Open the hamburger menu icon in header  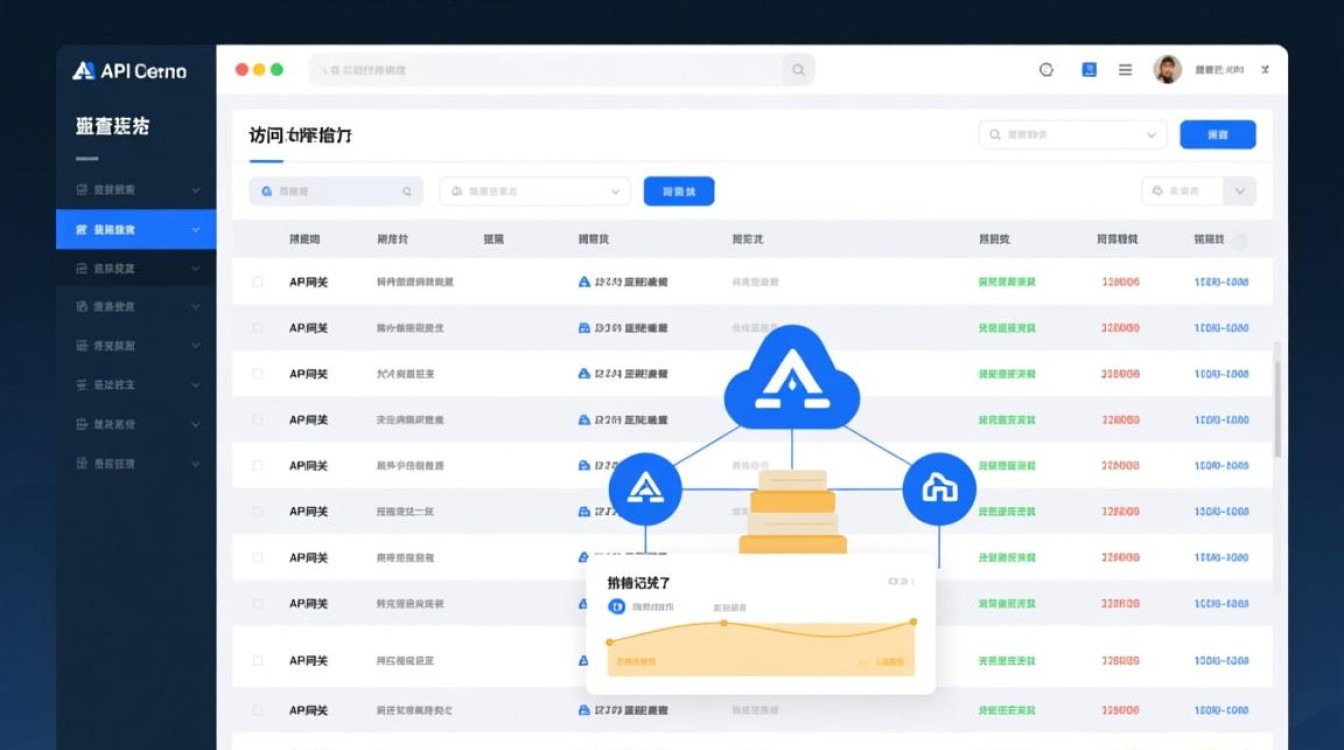coord(1125,70)
